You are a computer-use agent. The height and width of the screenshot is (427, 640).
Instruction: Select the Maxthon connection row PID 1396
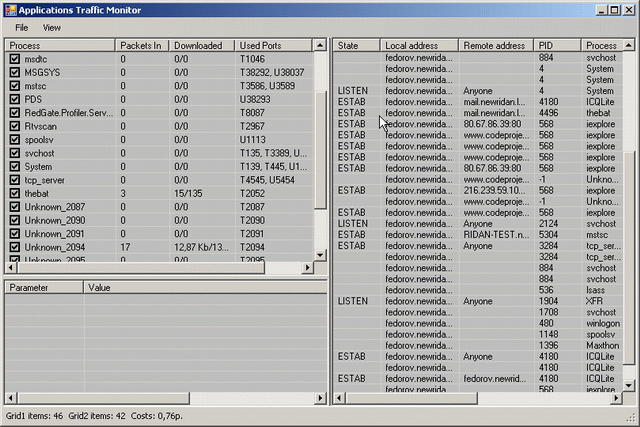(x=478, y=345)
